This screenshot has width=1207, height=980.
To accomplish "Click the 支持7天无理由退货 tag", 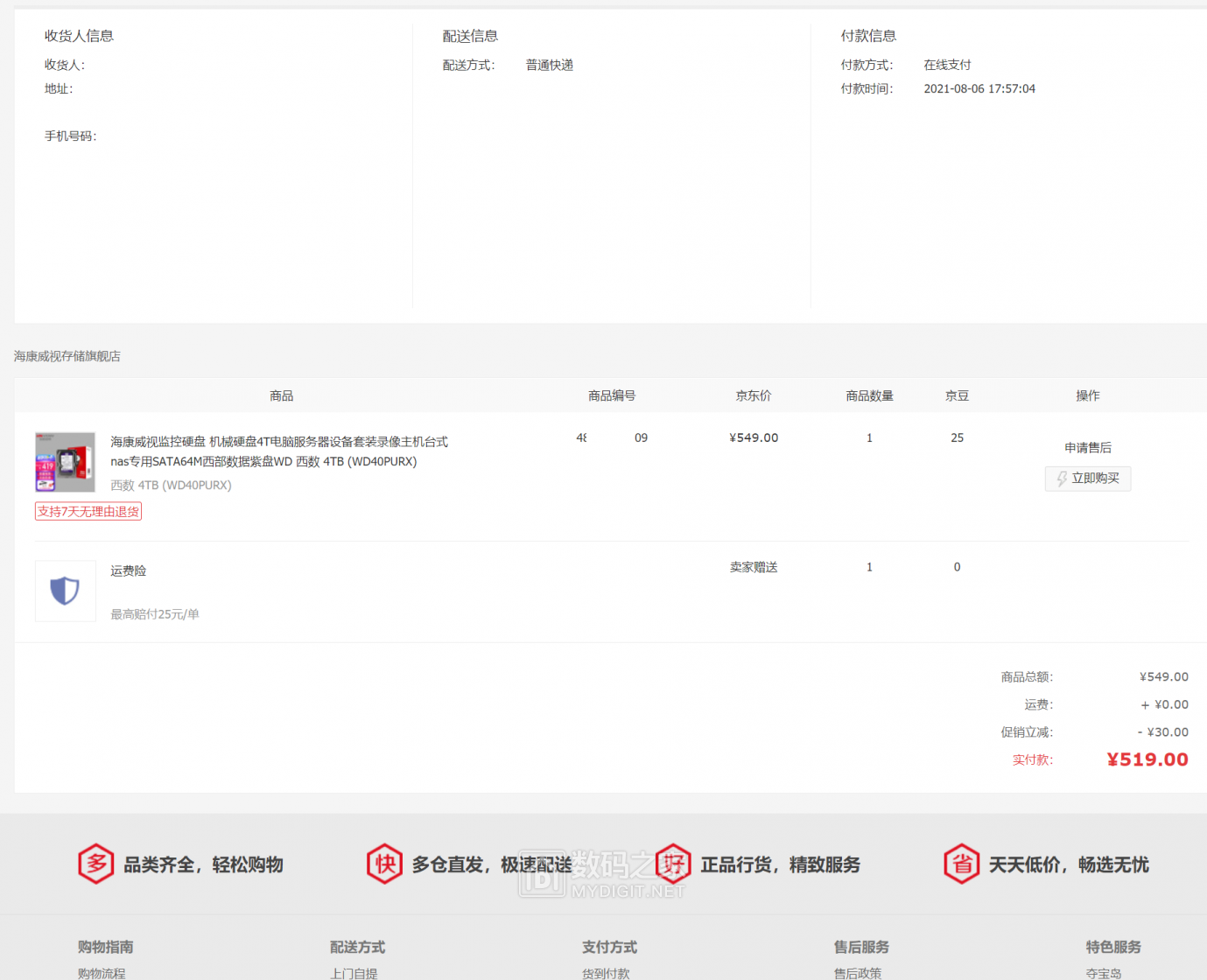I will [x=88, y=512].
